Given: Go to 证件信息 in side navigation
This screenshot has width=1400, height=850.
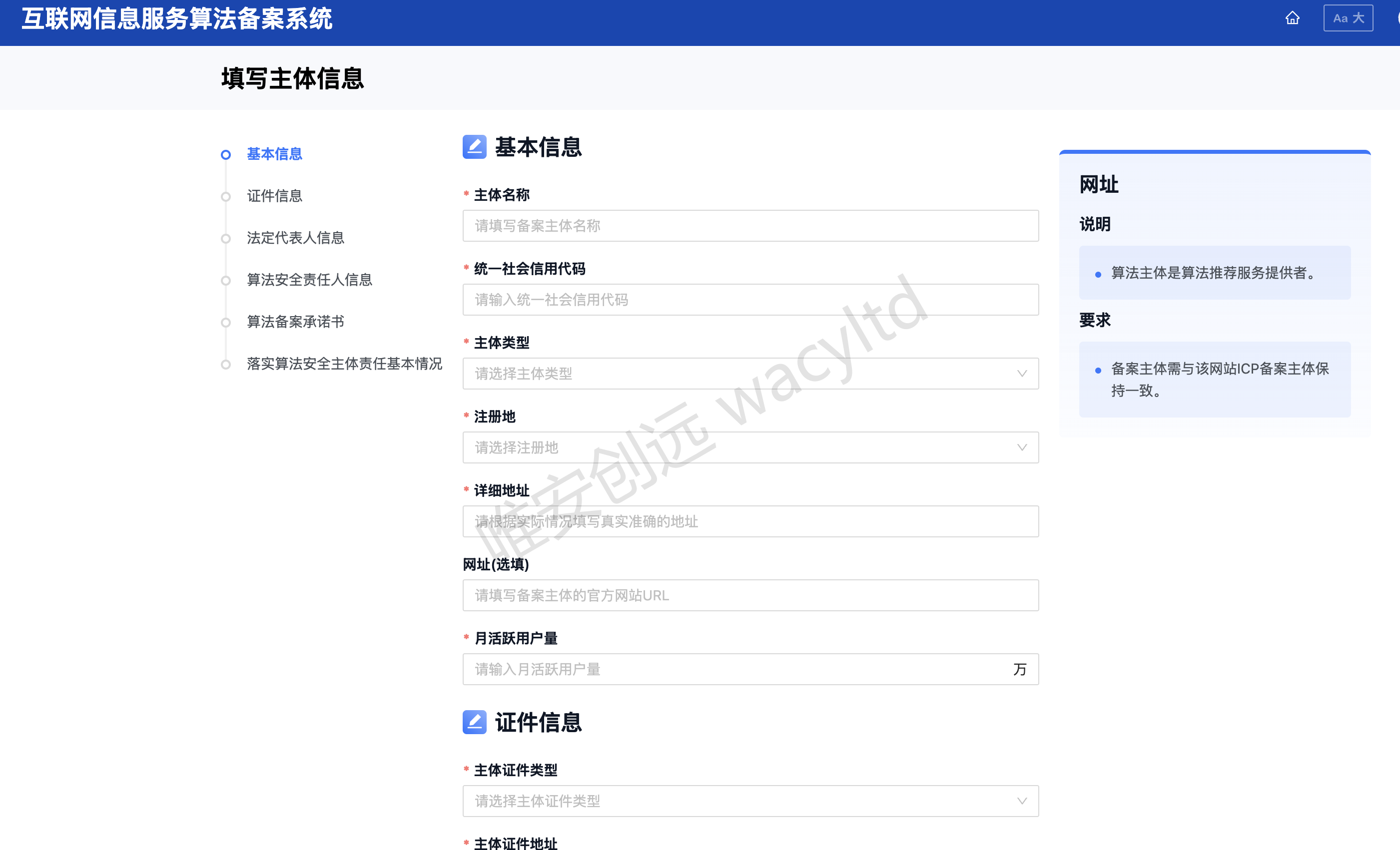Looking at the screenshot, I should 274,196.
